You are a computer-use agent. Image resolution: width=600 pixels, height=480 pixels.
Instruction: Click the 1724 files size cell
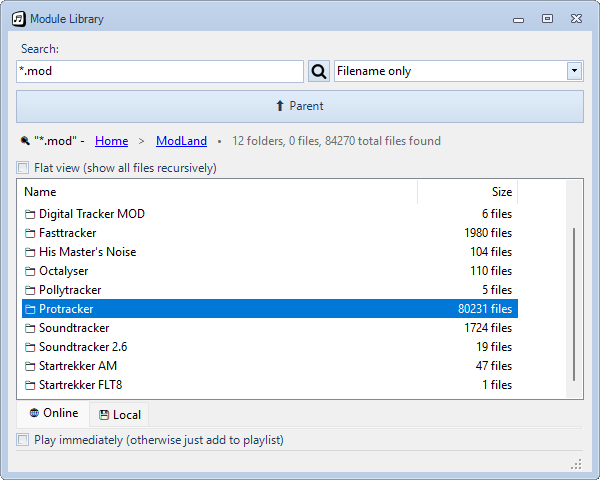click(x=488, y=328)
